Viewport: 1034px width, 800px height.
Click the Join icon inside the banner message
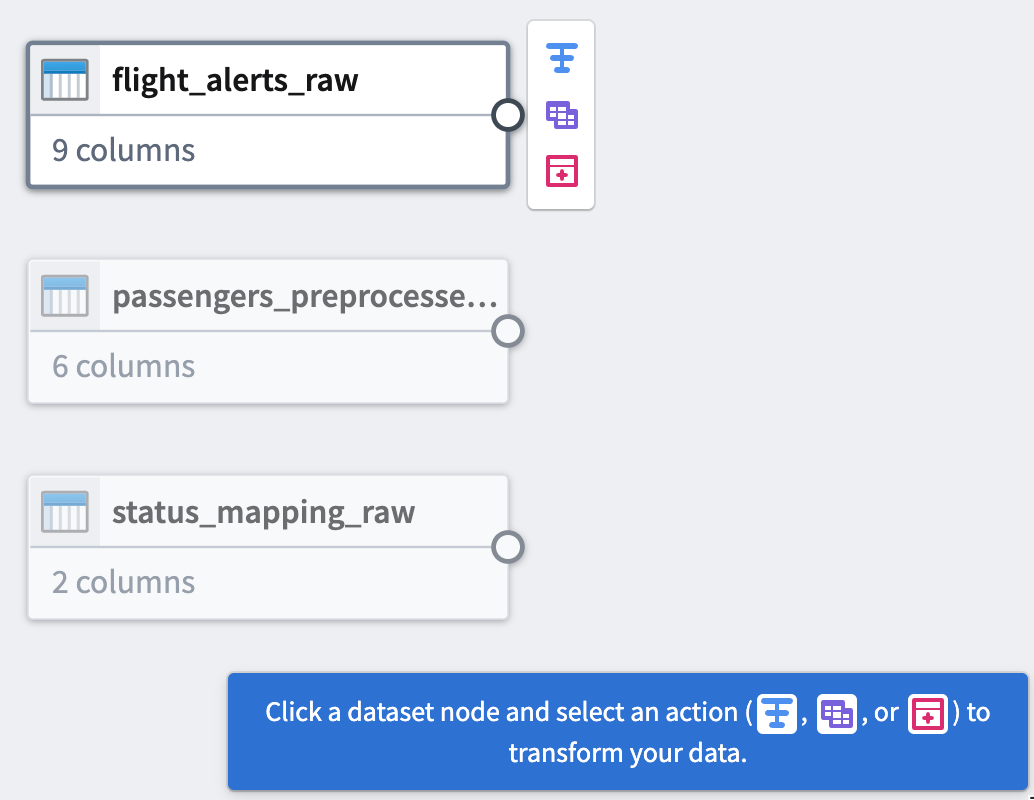tap(838, 713)
